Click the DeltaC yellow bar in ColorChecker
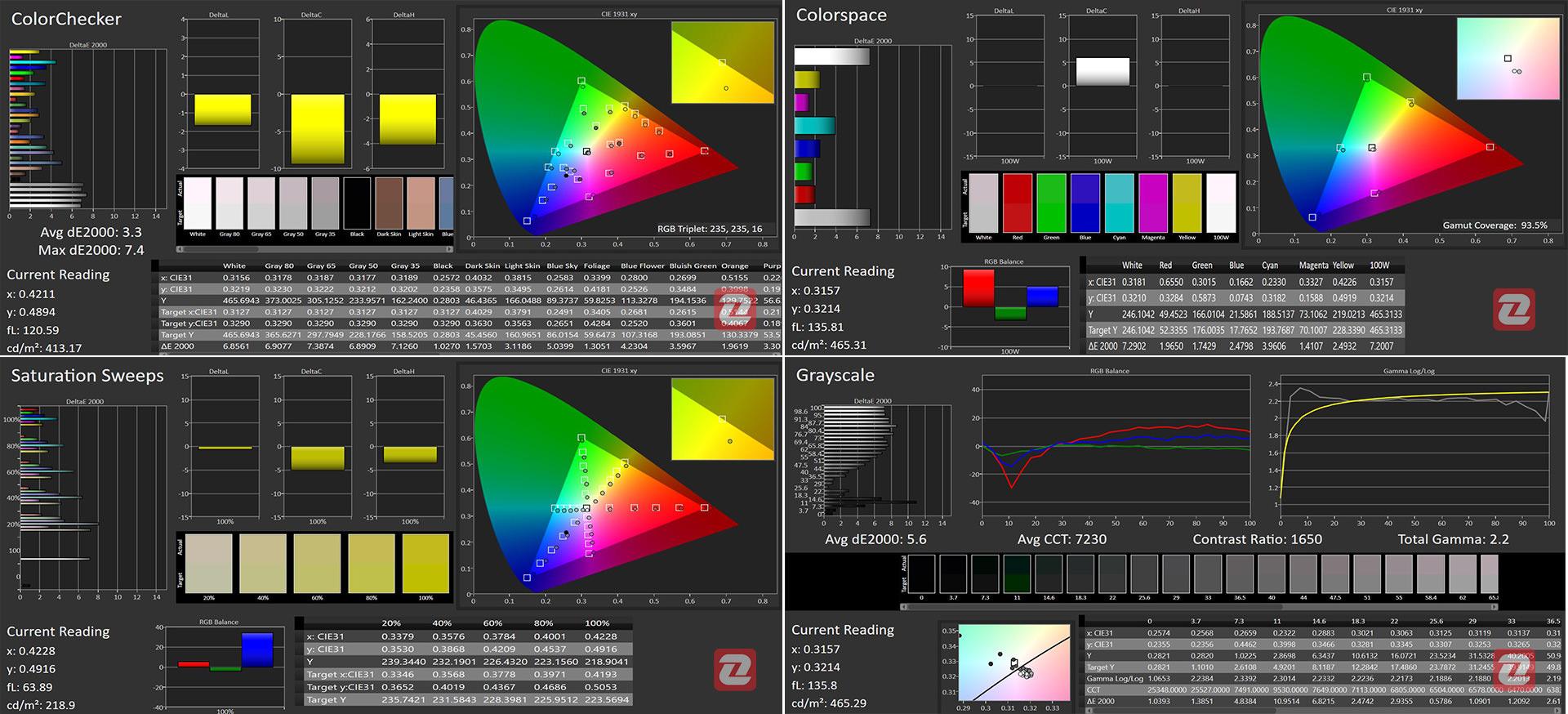1568x714 pixels. tap(318, 129)
